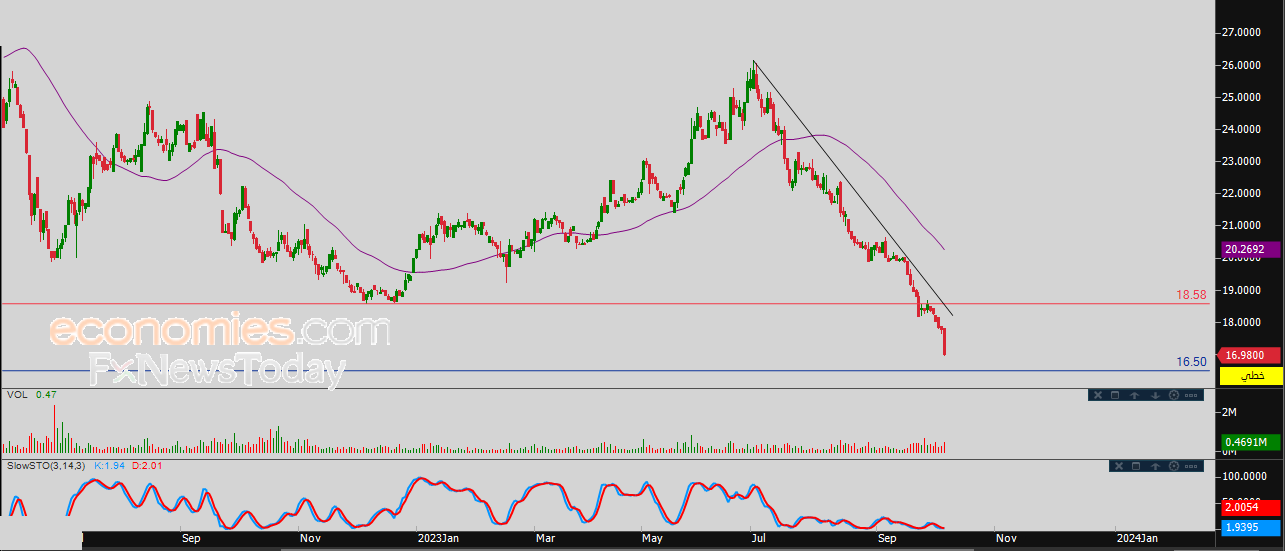Screen dimensions: 1285x551
Task: Close the VOL indicator panel
Action: coord(1098,395)
